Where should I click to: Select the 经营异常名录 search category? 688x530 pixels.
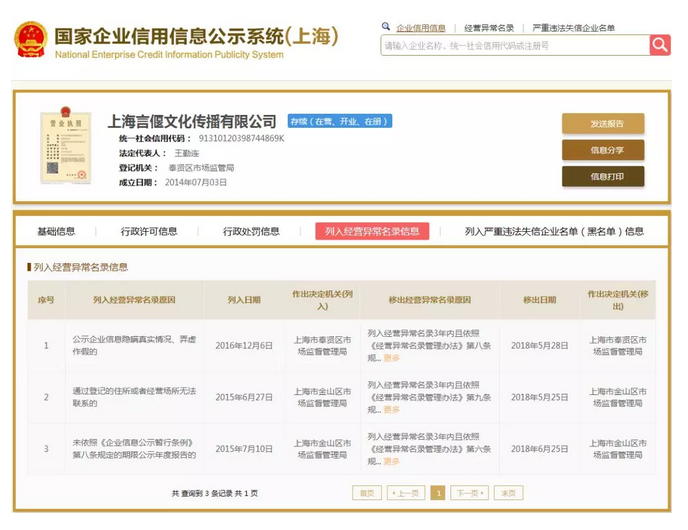(x=489, y=28)
